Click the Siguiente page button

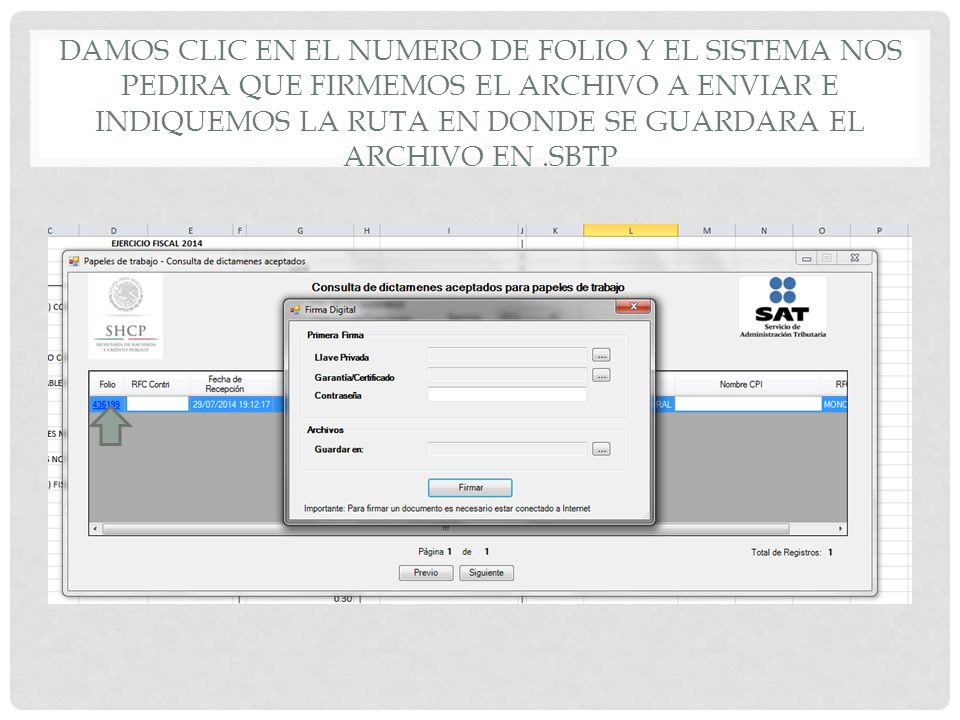click(x=486, y=572)
